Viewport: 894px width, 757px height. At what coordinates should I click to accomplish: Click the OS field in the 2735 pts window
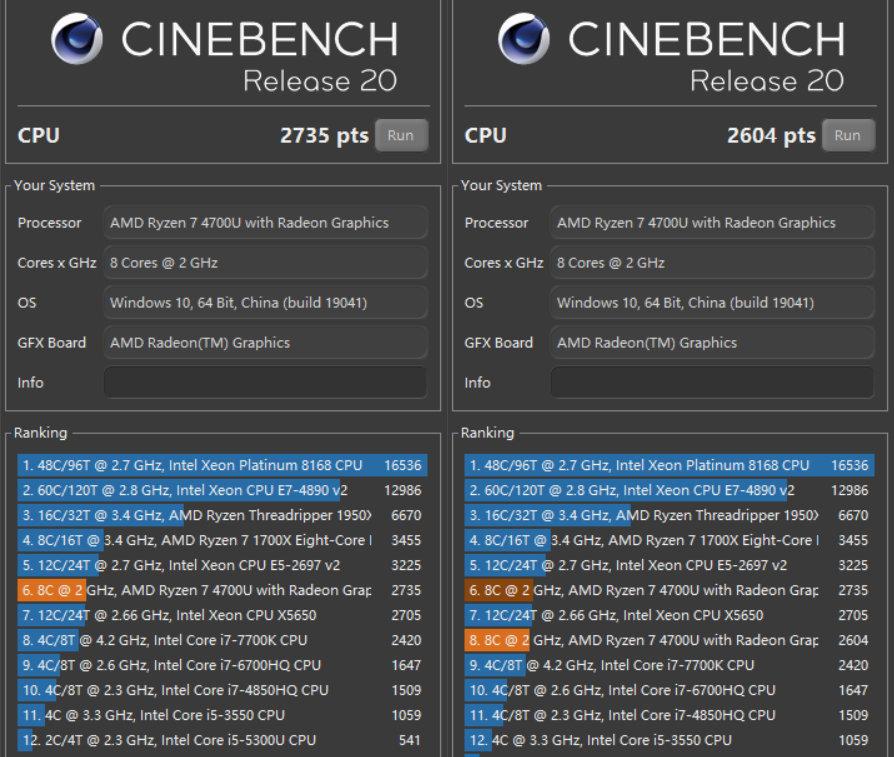(266, 302)
